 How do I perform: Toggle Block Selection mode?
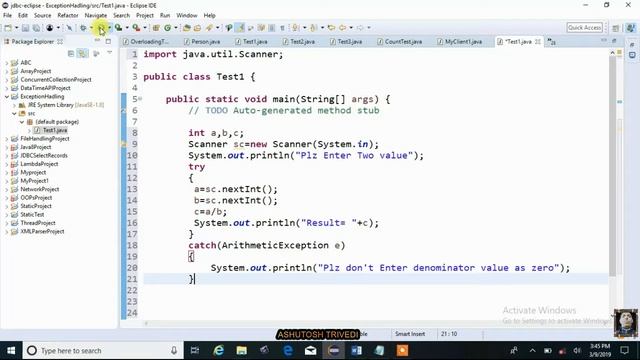click(x=271, y=28)
